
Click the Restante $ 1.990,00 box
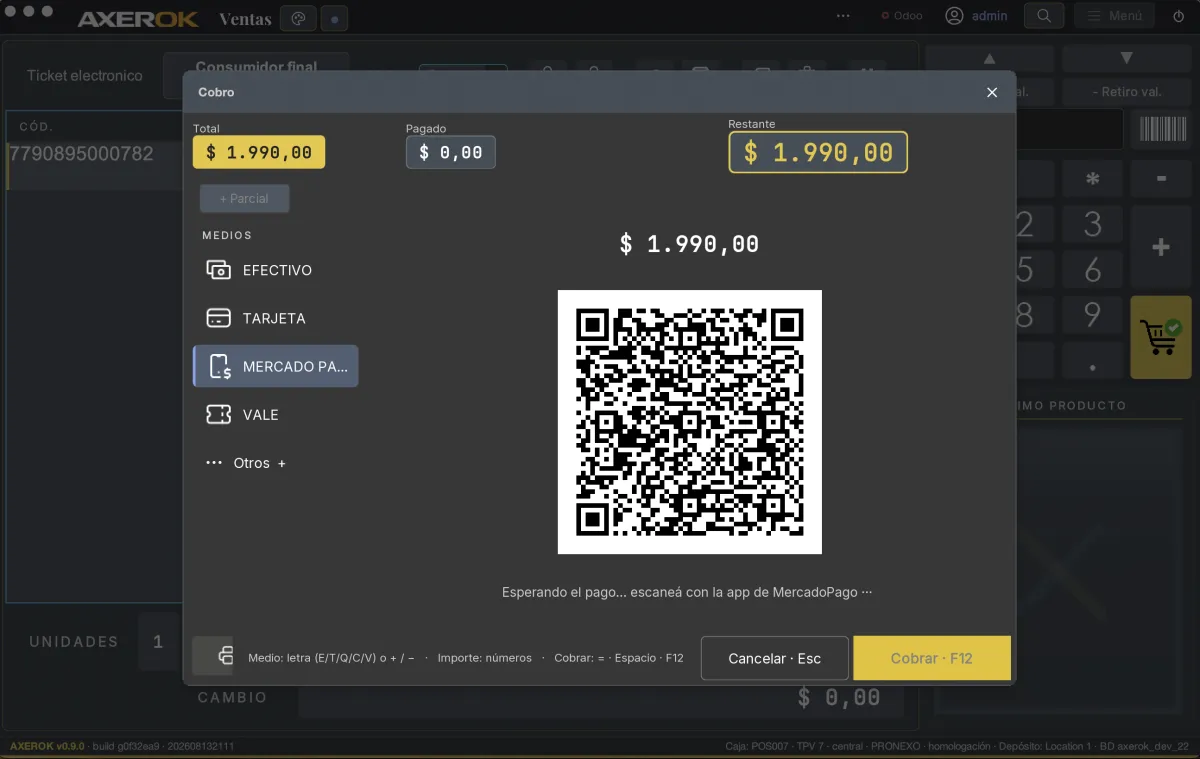point(818,152)
